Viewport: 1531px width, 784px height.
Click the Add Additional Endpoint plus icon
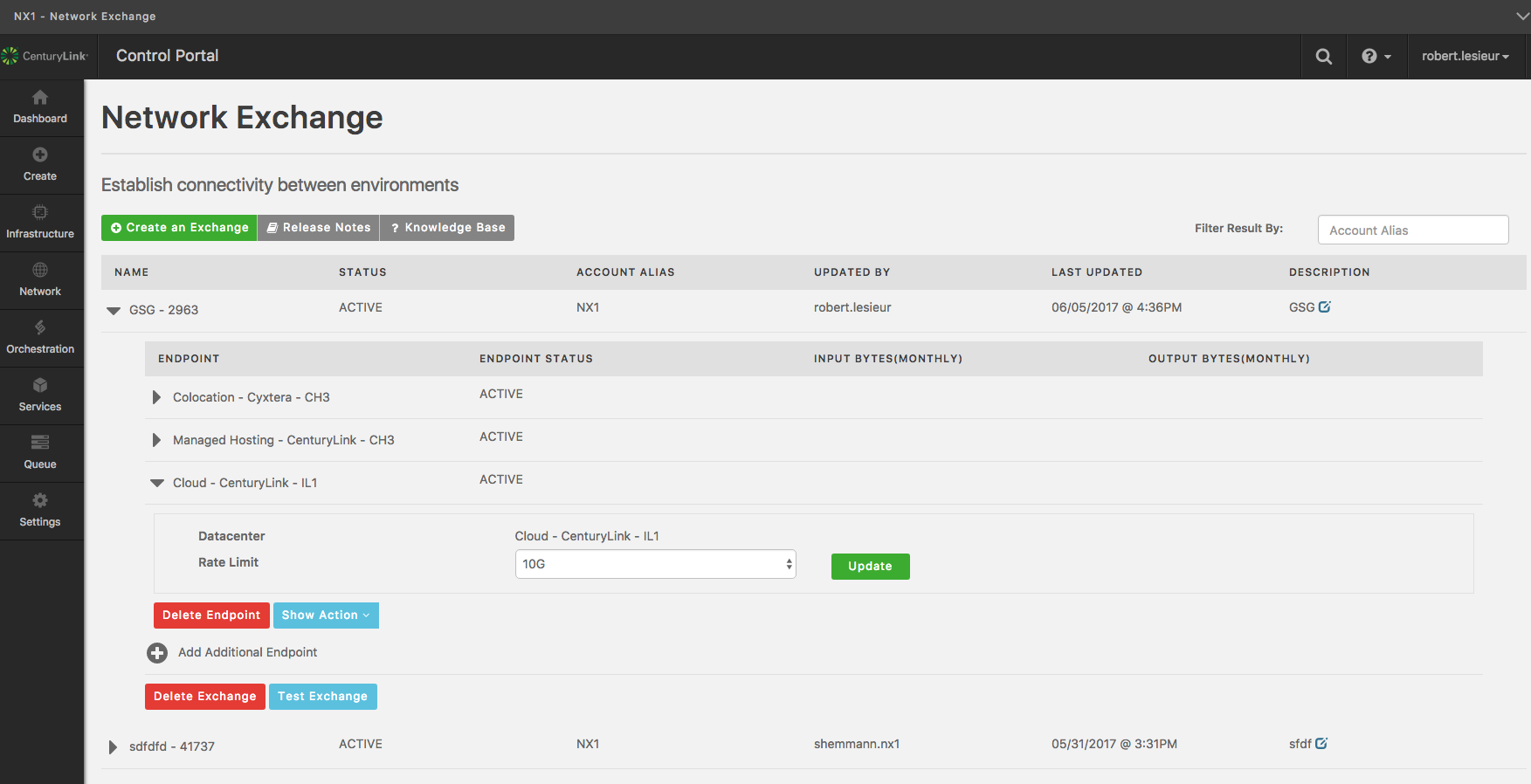(x=157, y=653)
